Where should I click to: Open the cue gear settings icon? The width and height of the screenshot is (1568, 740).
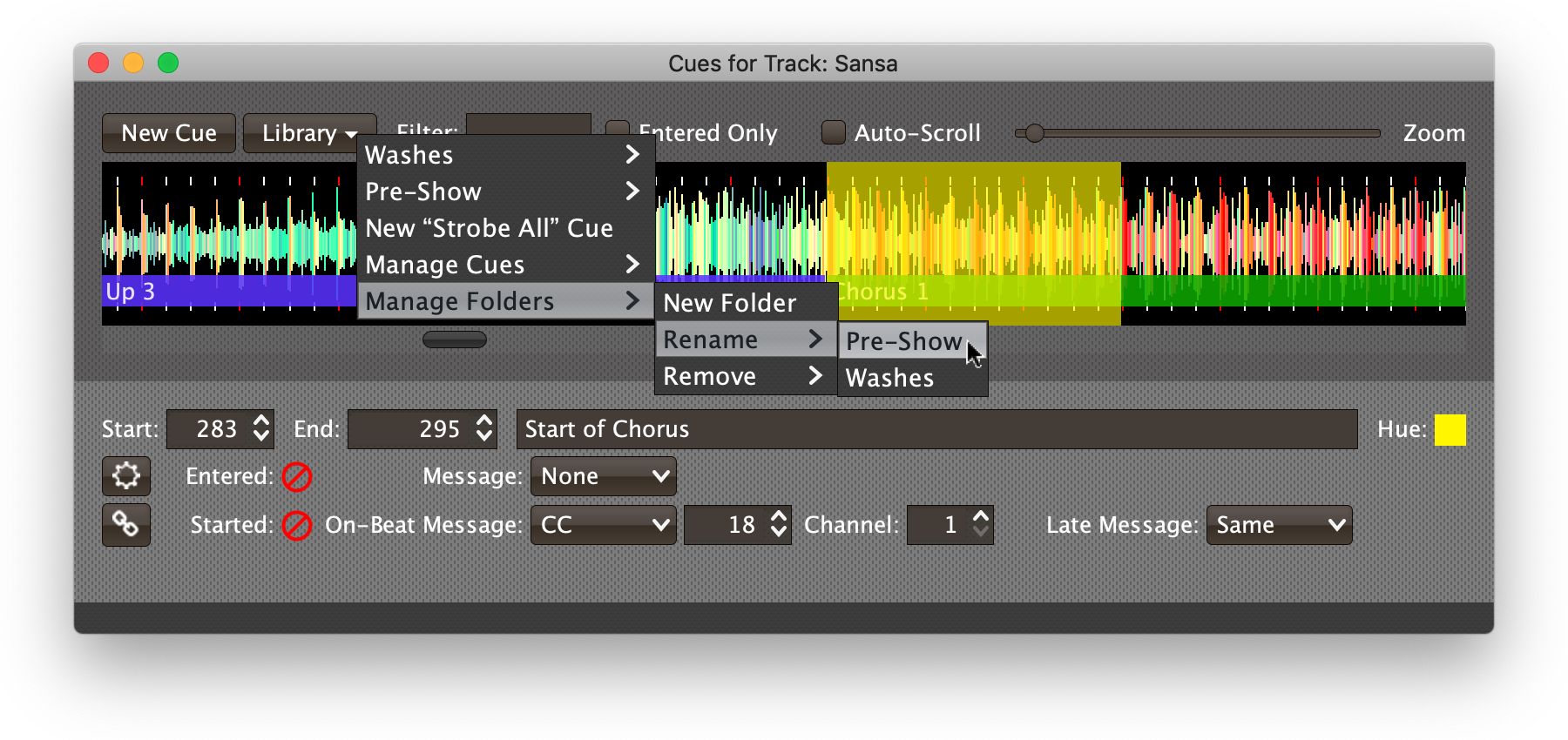126,476
